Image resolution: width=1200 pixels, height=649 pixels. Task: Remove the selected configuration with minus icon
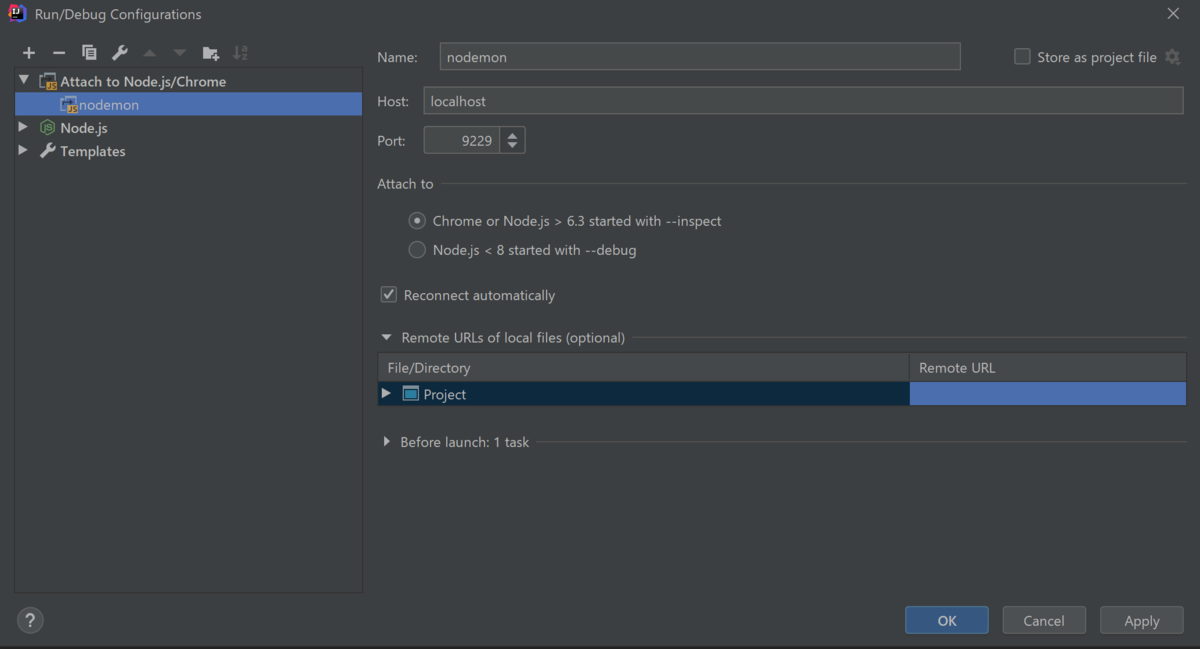tap(59, 53)
